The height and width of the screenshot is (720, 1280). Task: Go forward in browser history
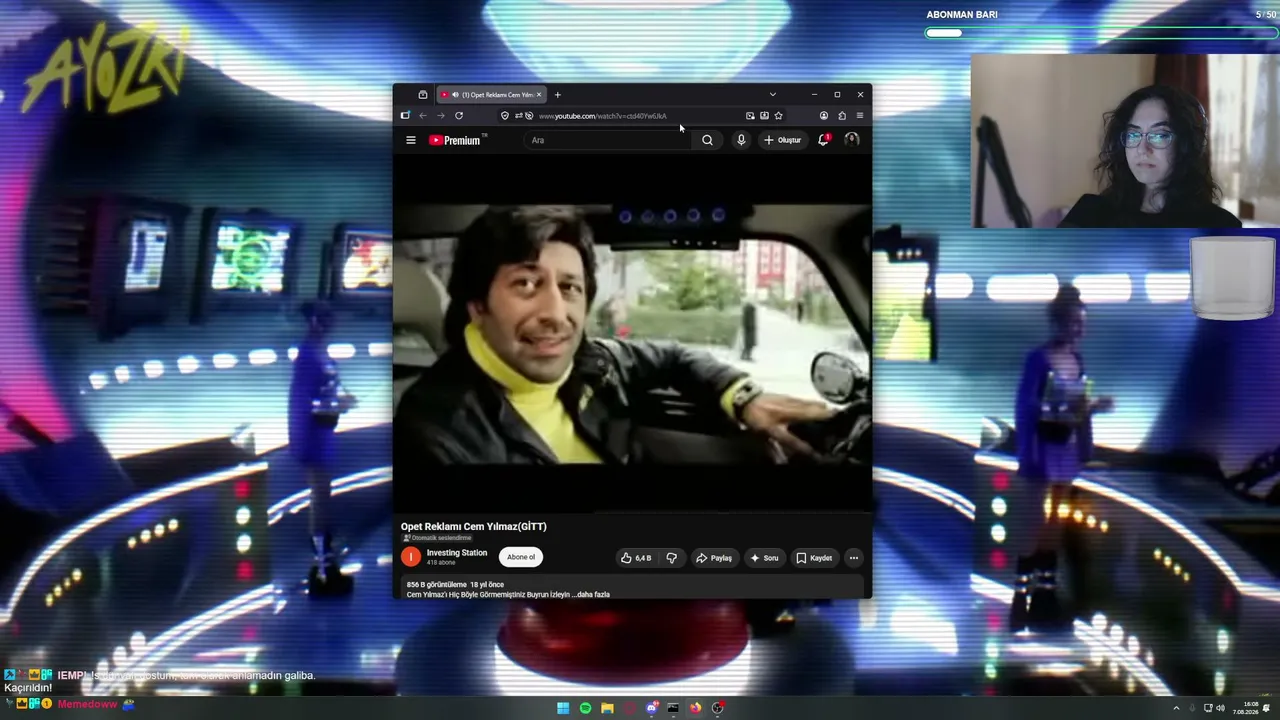point(440,116)
